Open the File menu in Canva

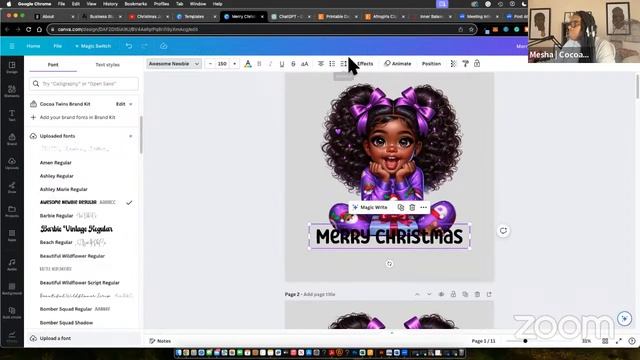pyautogui.click(x=58, y=46)
